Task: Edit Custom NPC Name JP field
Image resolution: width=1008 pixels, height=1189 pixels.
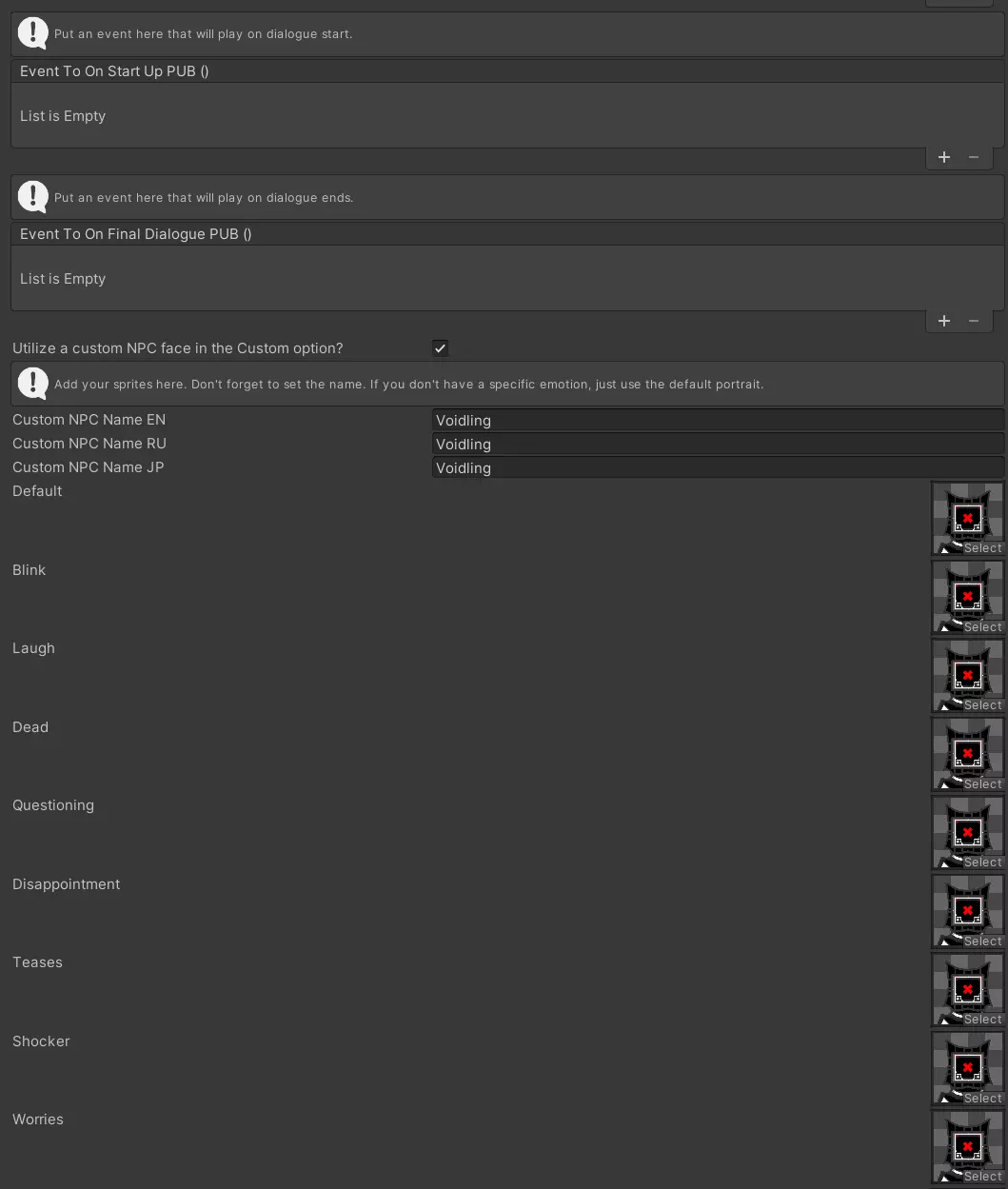Action: [717, 468]
